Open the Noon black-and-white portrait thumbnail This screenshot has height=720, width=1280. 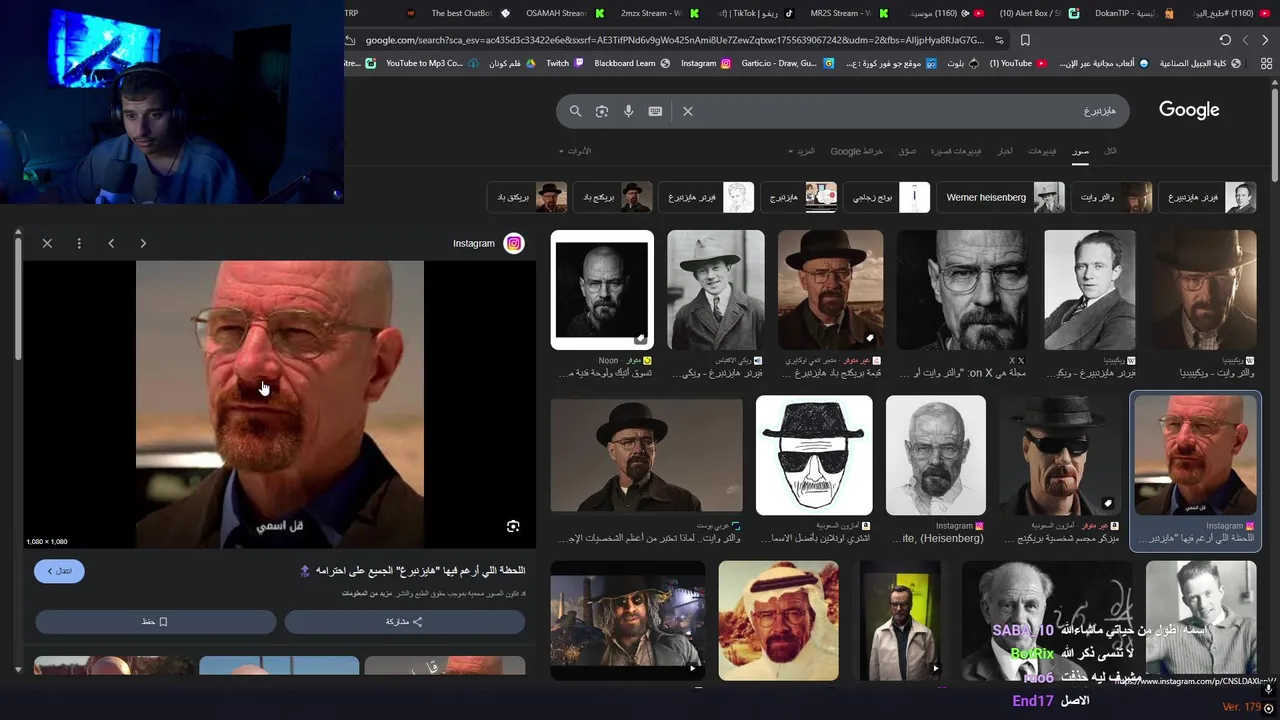(602, 290)
